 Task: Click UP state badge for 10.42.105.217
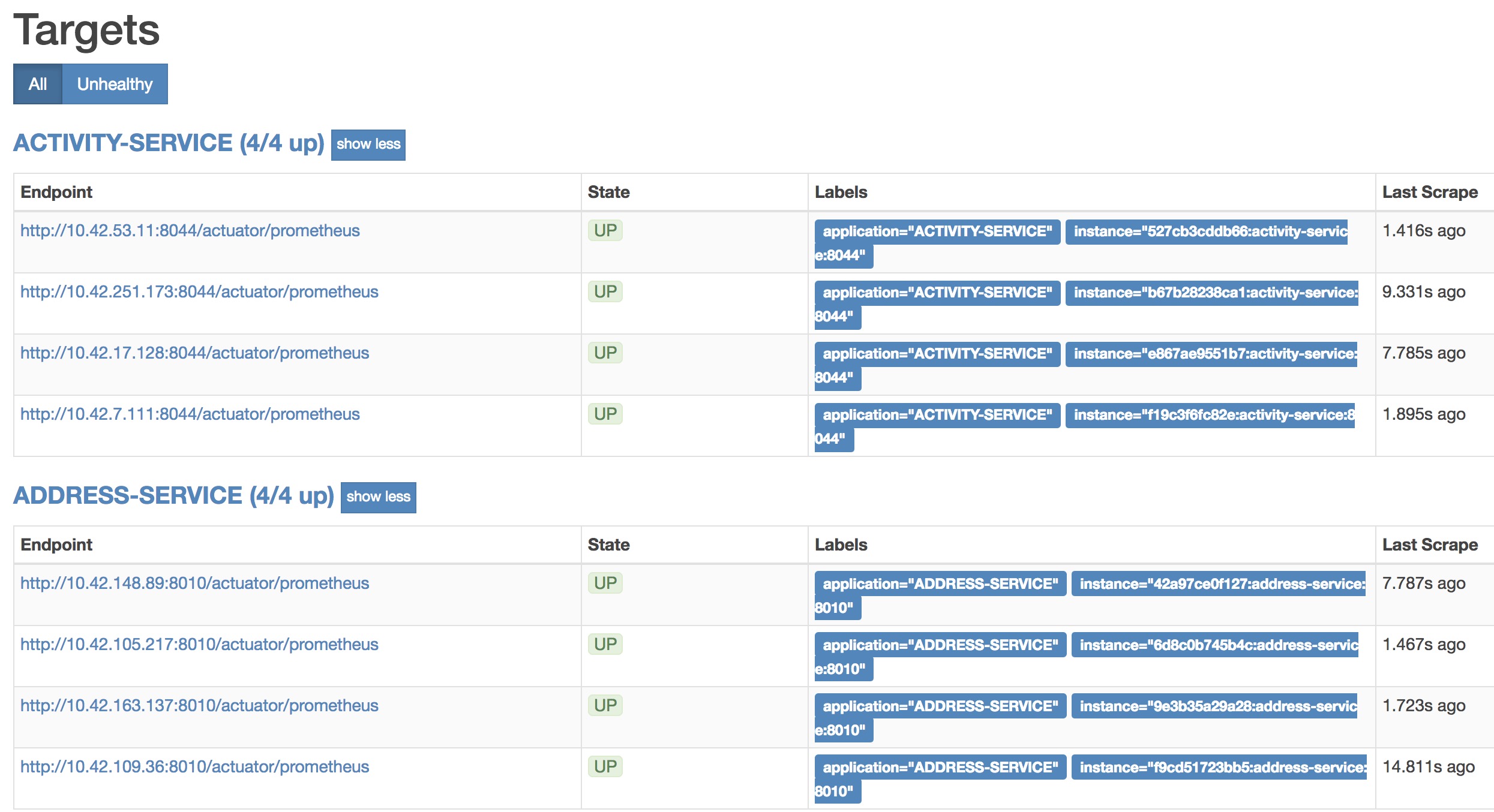(x=605, y=644)
